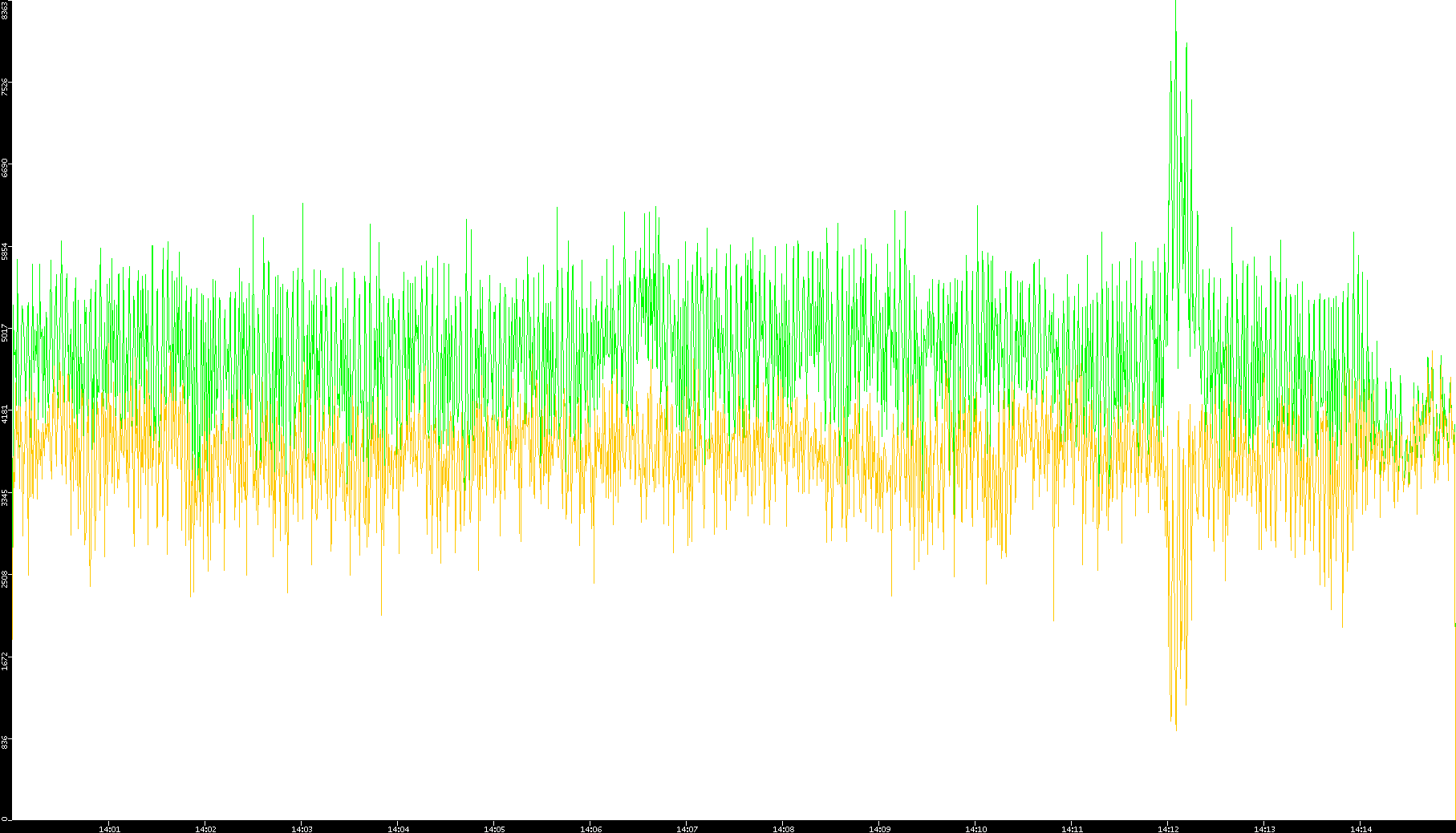
Task: Click the lowest yellow dip near 14:12
Action: tap(1176, 728)
